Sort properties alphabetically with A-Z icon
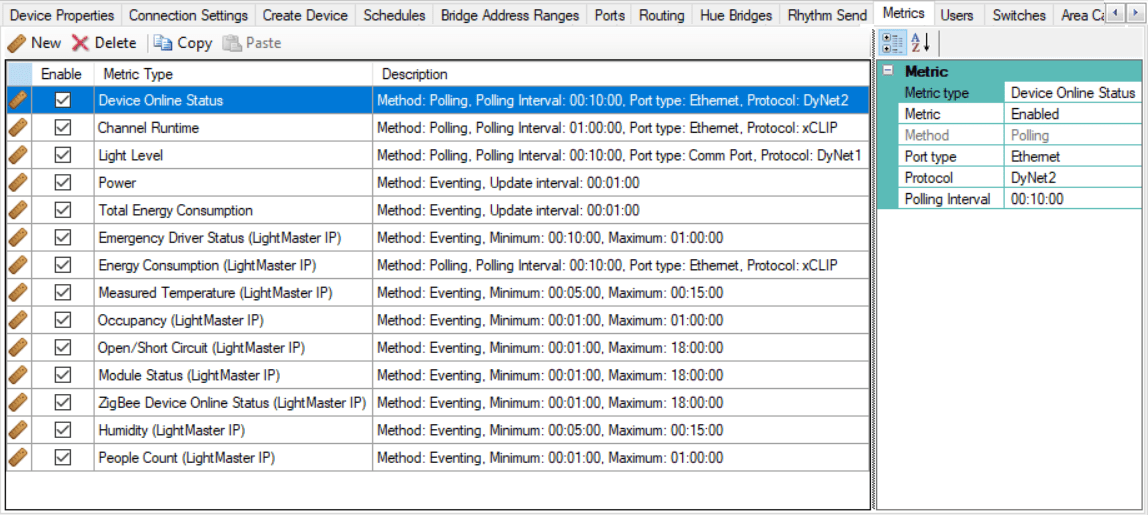 [920, 43]
